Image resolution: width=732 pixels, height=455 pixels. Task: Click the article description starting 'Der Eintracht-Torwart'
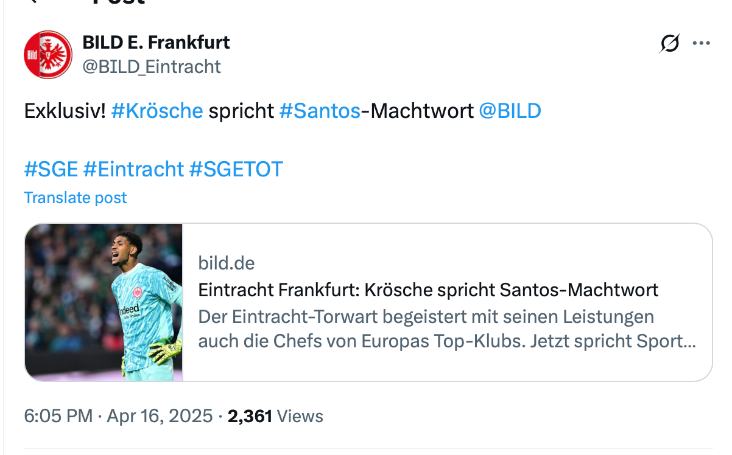pyautogui.click(x=447, y=329)
